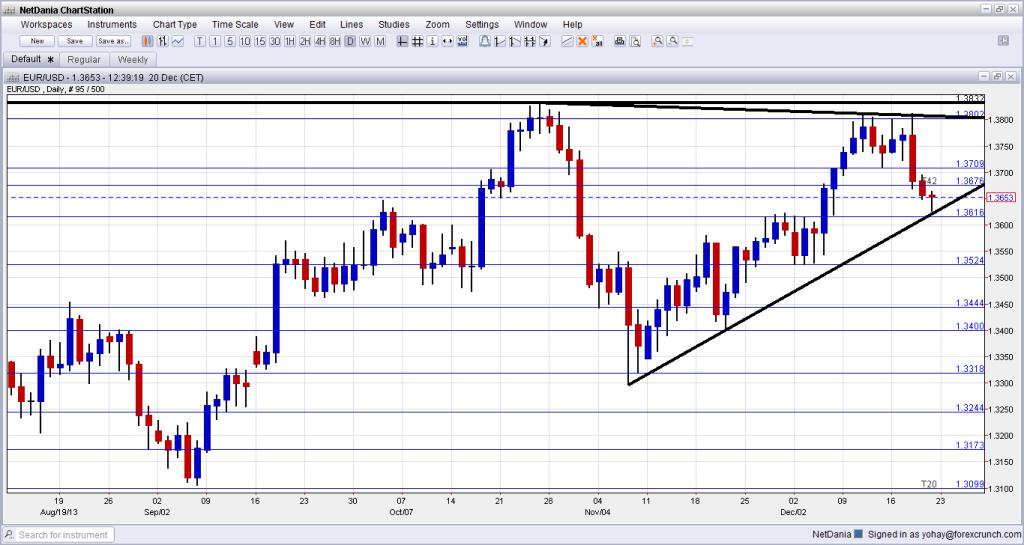Image resolution: width=1024 pixels, height=545 pixels.
Task: Click the NetDania ChartStation title icon
Action: coord(9,10)
